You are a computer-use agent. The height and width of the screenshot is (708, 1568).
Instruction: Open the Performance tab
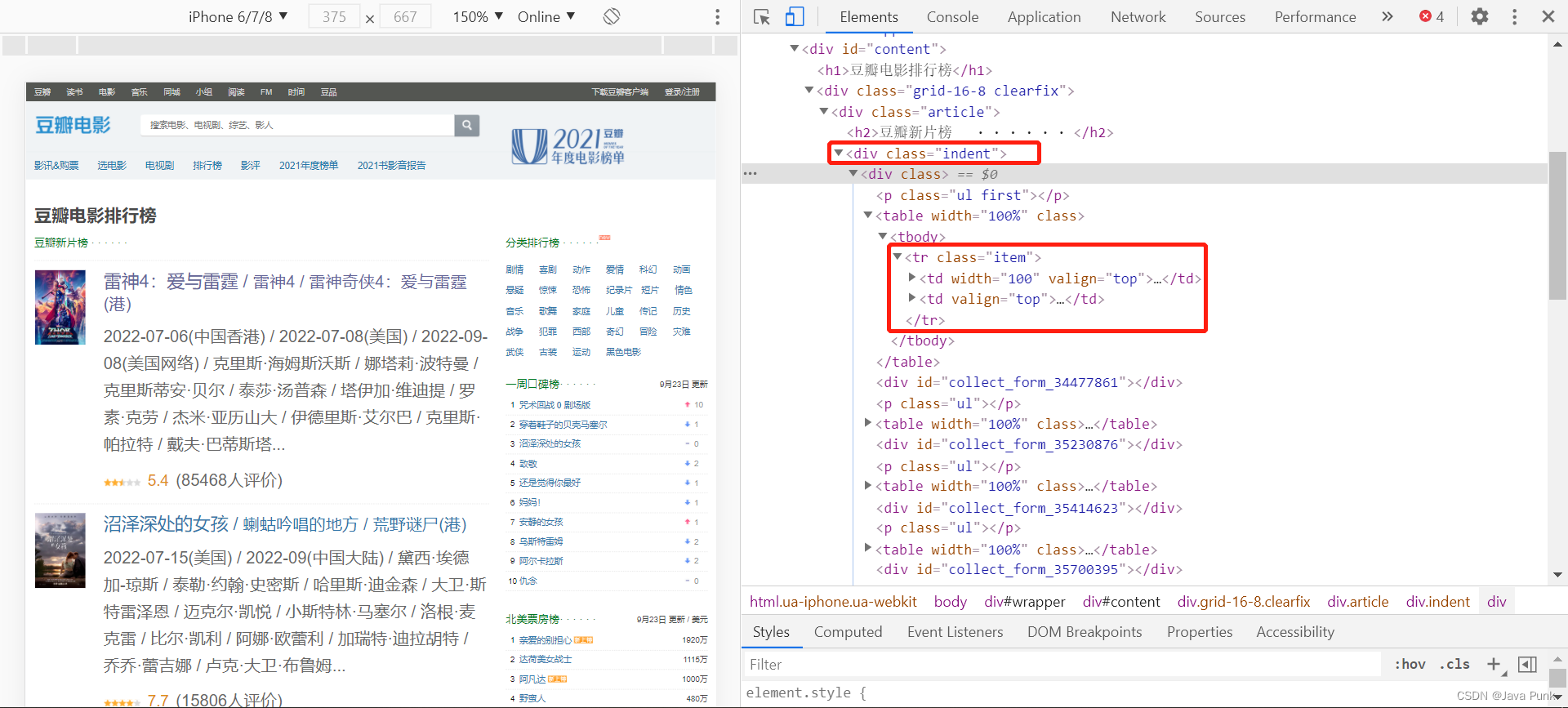1315,16
